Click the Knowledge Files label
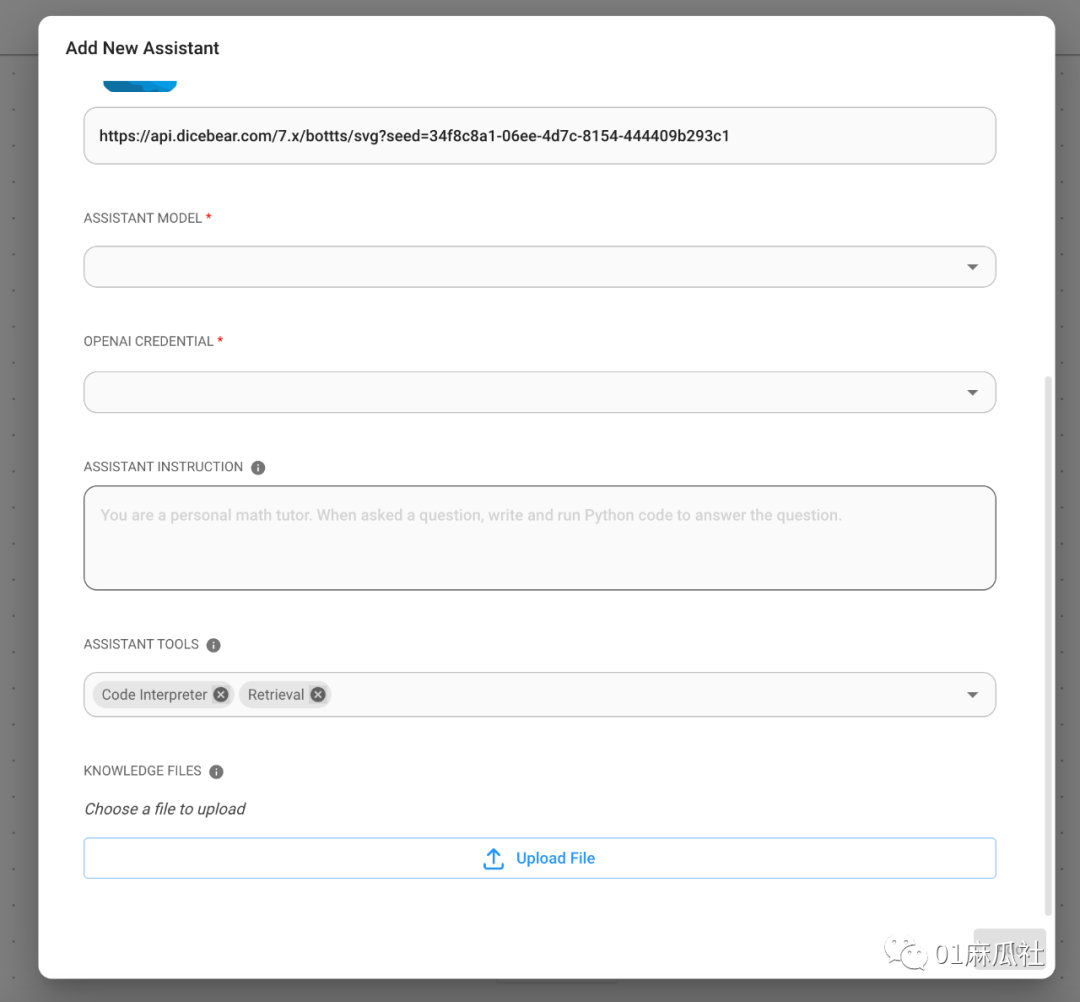Image resolution: width=1080 pixels, height=1002 pixels. (x=143, y=771)
